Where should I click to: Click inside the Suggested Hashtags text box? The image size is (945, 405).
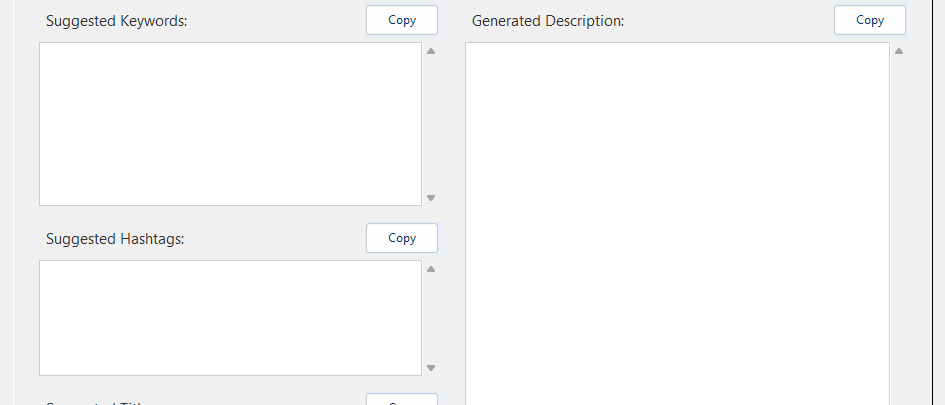[230, 318]
